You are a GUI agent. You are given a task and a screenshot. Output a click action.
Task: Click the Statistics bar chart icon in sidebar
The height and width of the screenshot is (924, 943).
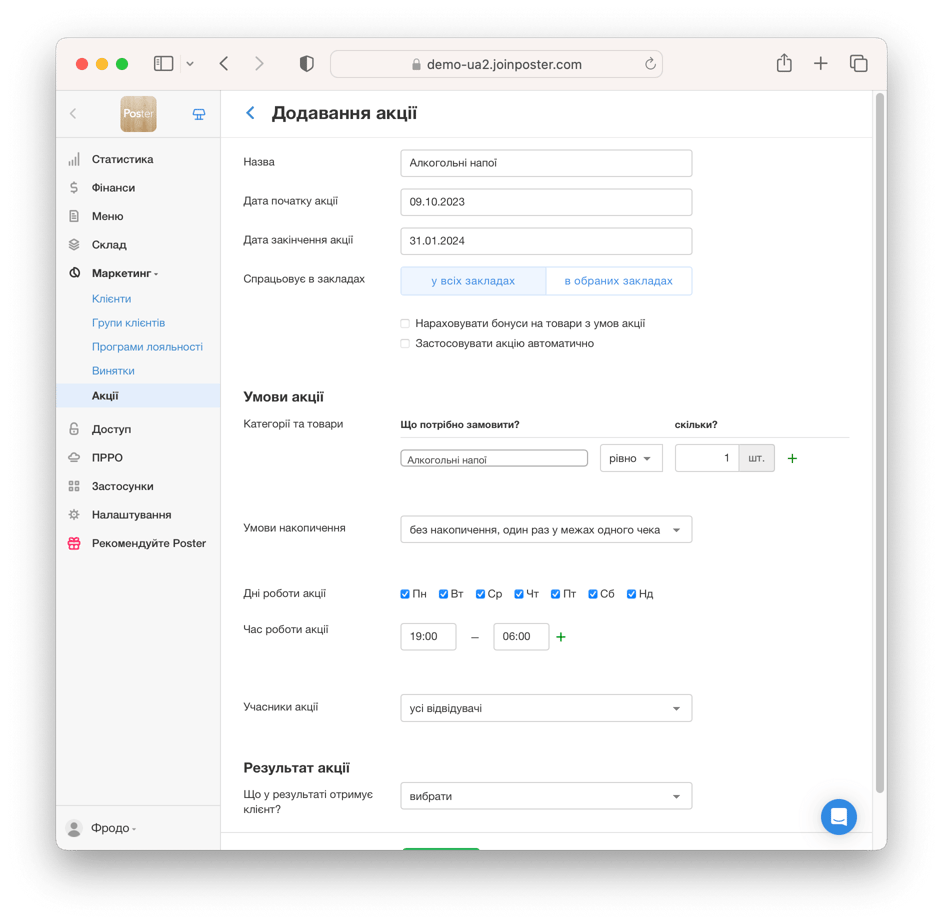(x=74, y=160)
